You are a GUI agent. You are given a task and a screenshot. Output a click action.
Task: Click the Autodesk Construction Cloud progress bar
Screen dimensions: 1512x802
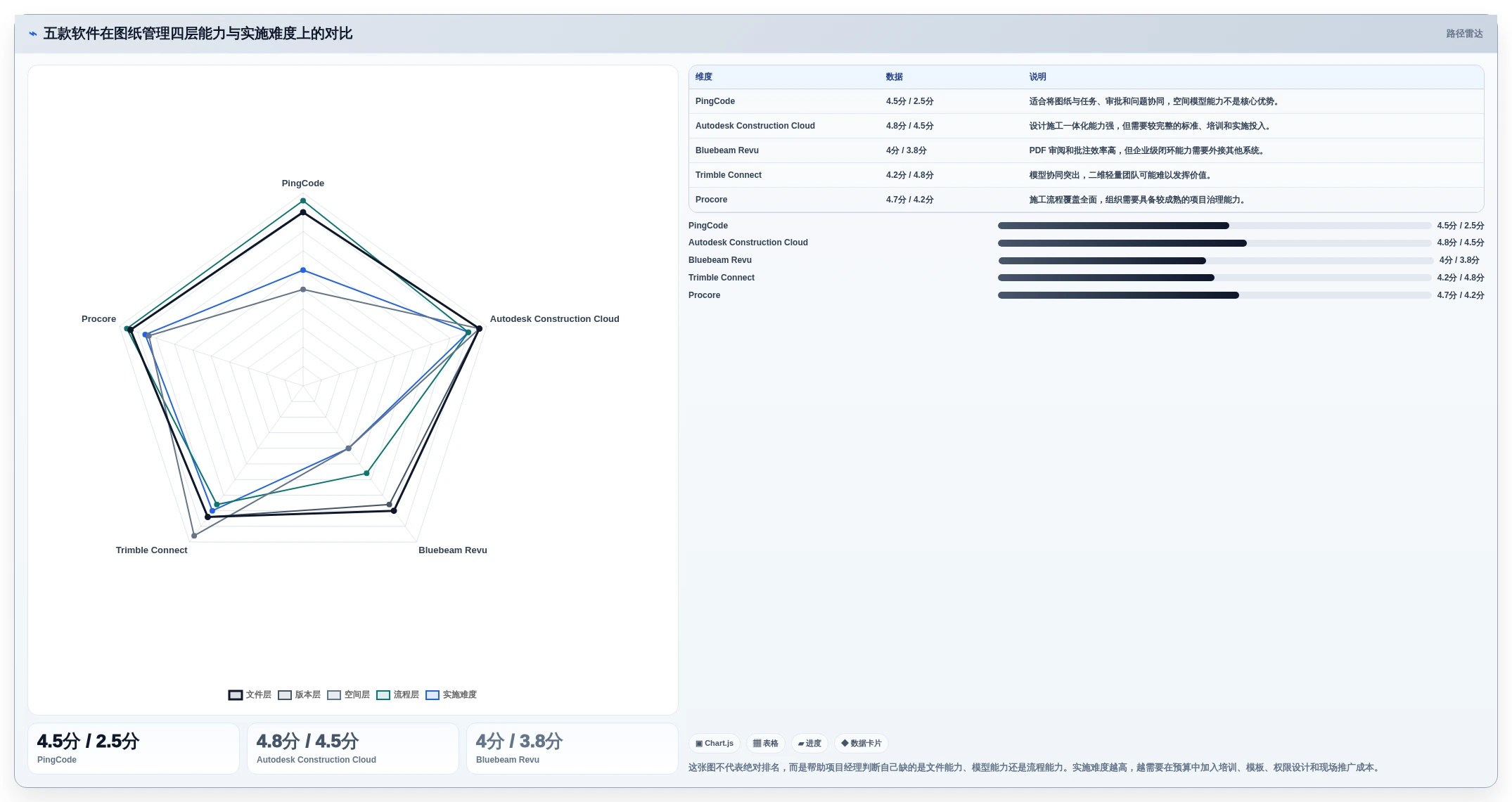(x=1215, y=243)
